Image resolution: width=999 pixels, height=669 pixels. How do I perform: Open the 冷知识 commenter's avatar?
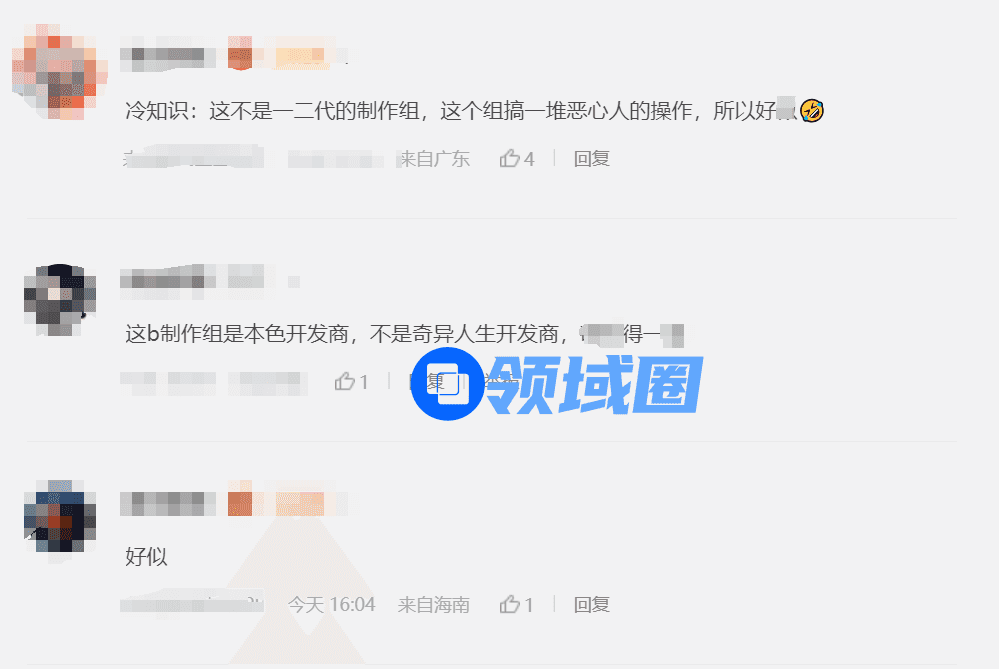click(x=59, y=71)
